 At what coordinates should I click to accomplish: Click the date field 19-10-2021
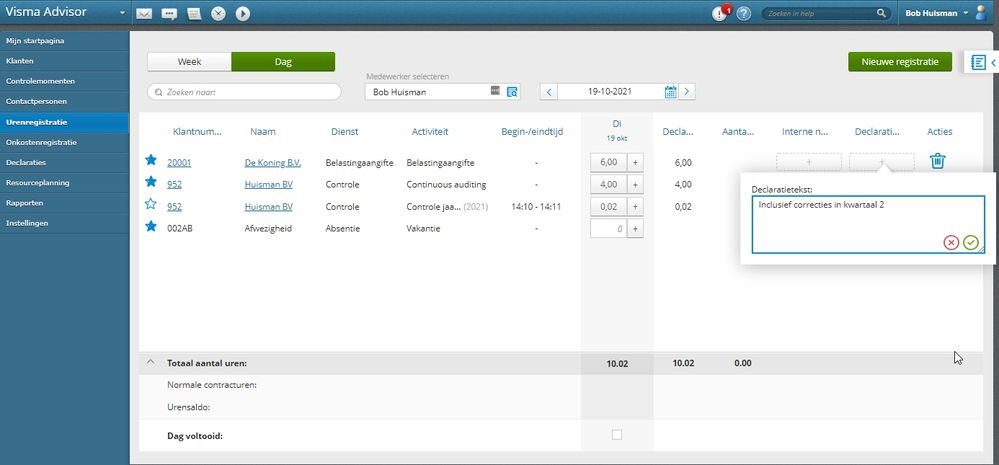pyautogui.click(x=610, y=92)
